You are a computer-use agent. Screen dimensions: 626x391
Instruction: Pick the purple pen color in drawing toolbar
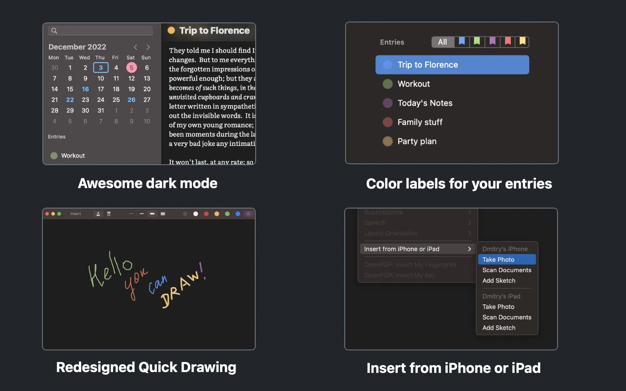click(x=248, y=214)
